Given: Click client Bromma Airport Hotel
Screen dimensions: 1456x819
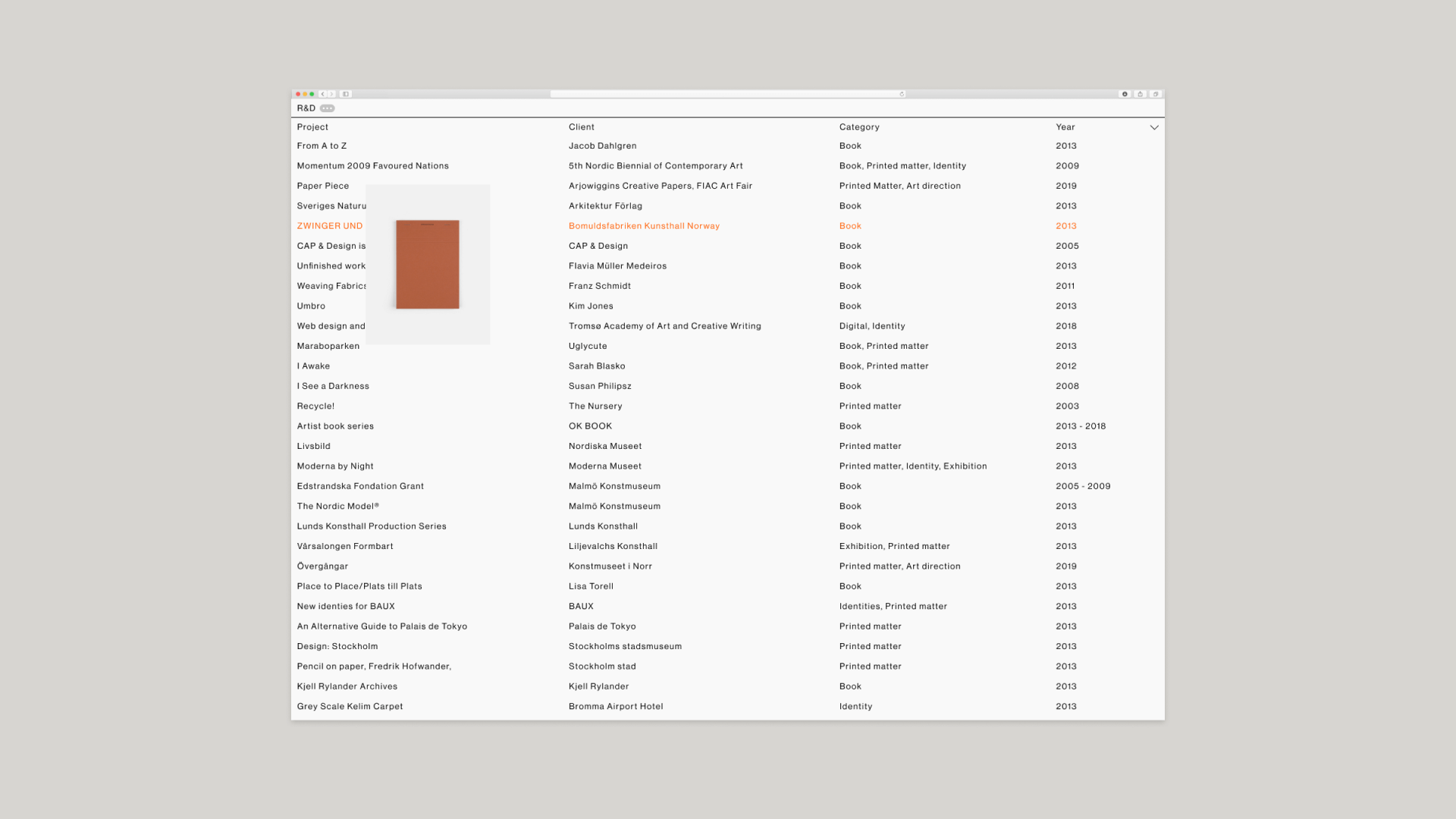Looking at the screenshot, I should [616, 707].
